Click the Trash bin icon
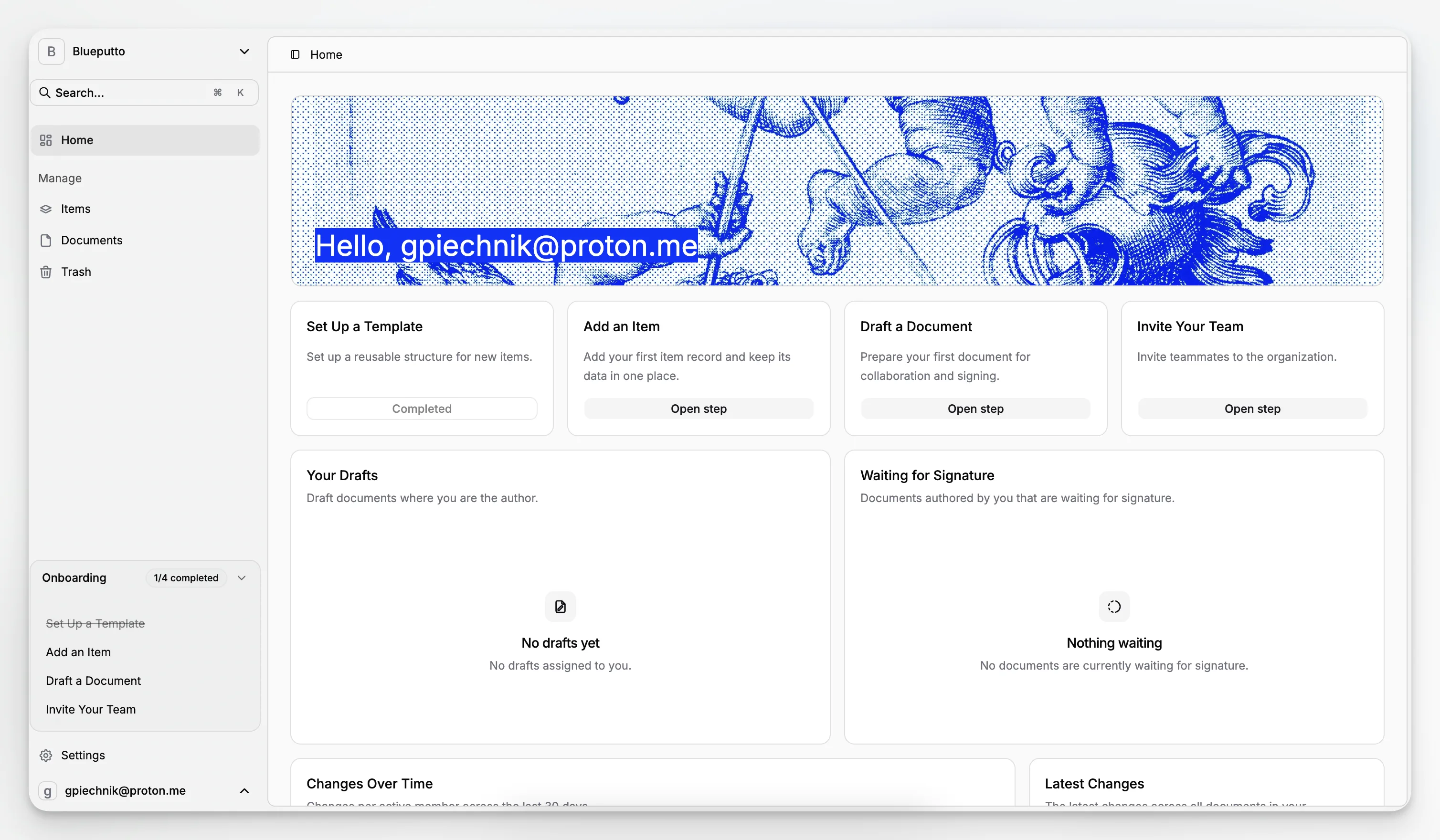Screen dimensions: 1440x840 pos(46,272)
